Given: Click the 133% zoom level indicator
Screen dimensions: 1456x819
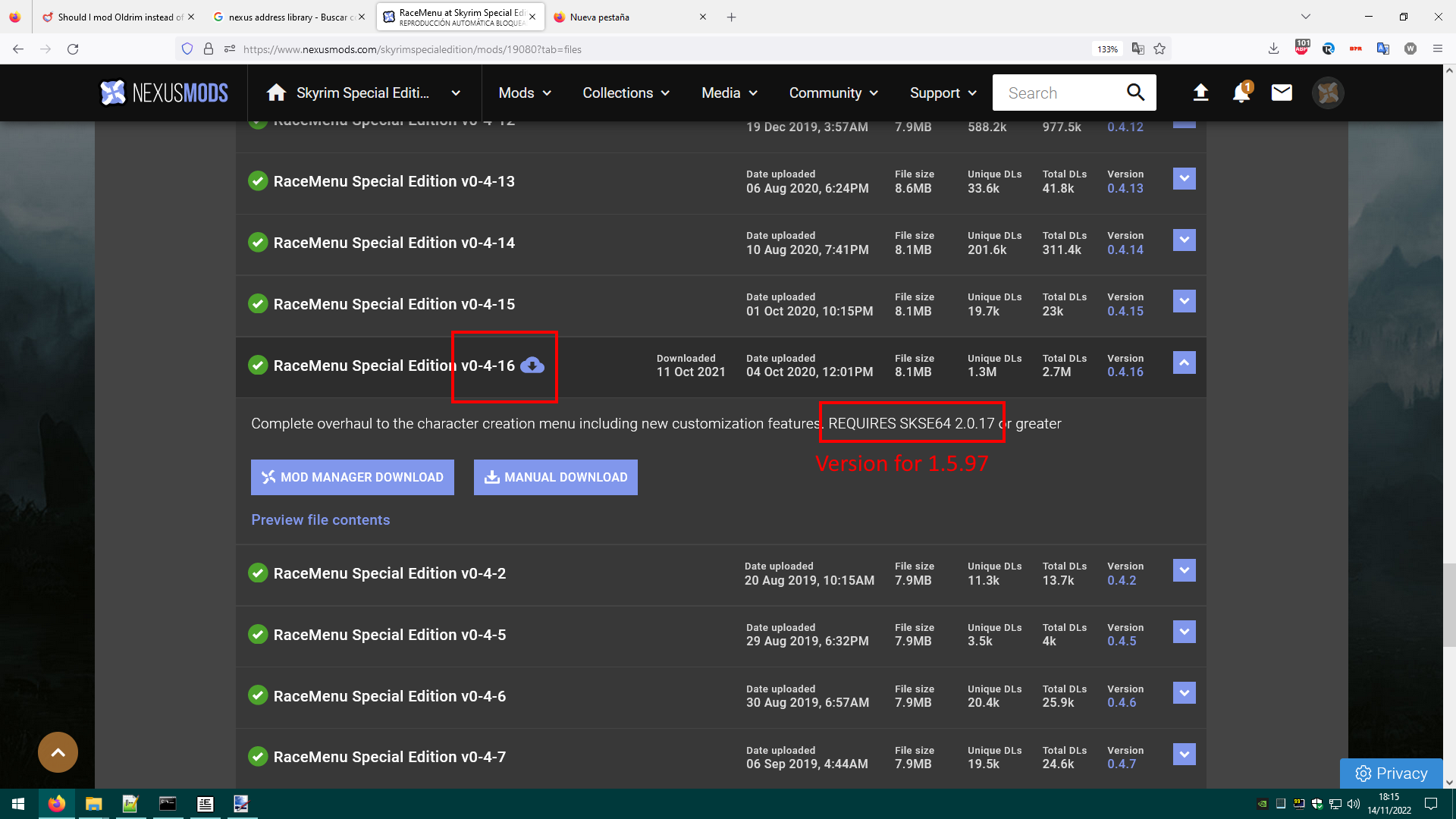Looking at the screenshot, I should tap(1107, 49).
